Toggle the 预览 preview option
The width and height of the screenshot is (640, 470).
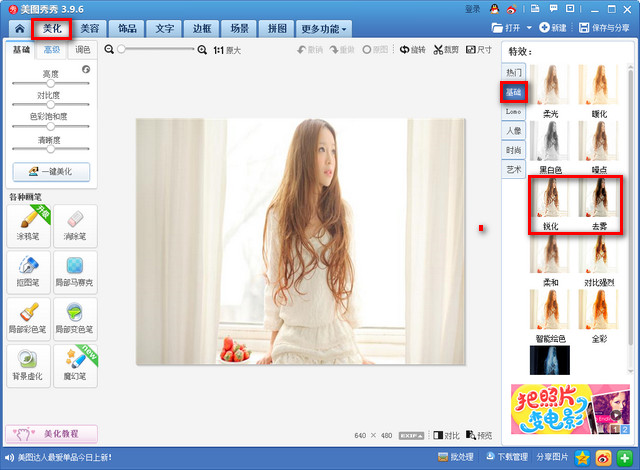pyautogui.click(x=479, y=435)
